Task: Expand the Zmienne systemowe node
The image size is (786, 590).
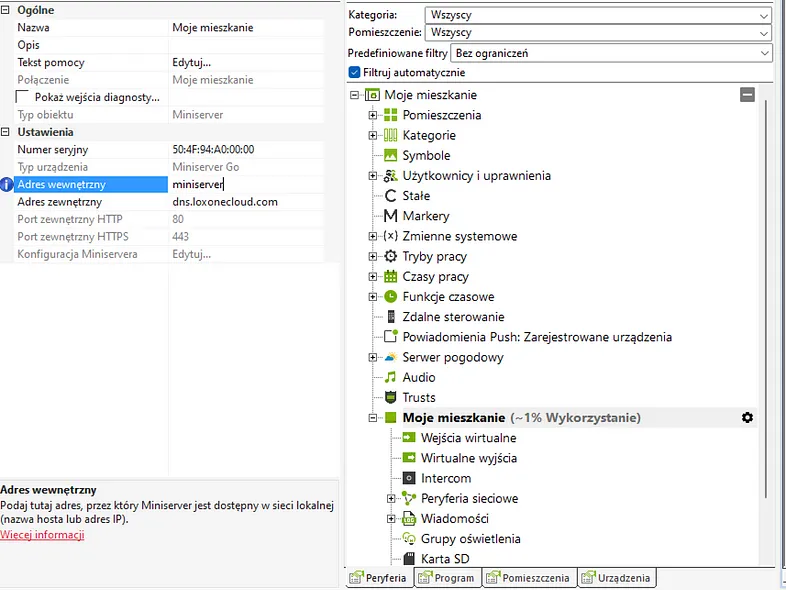Action: (372, 236)
